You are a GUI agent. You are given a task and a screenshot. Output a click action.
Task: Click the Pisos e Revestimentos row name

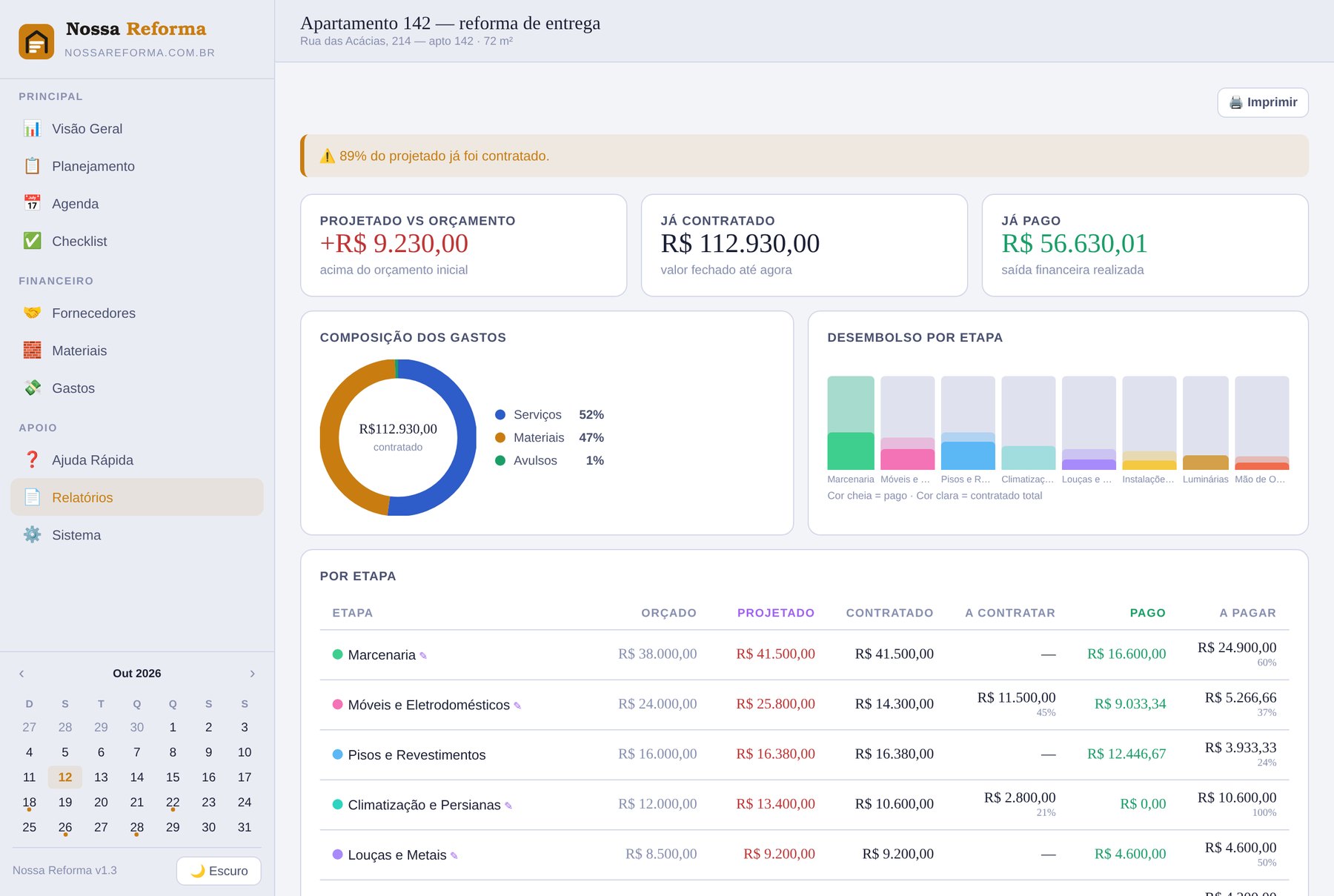click(417, 755)
